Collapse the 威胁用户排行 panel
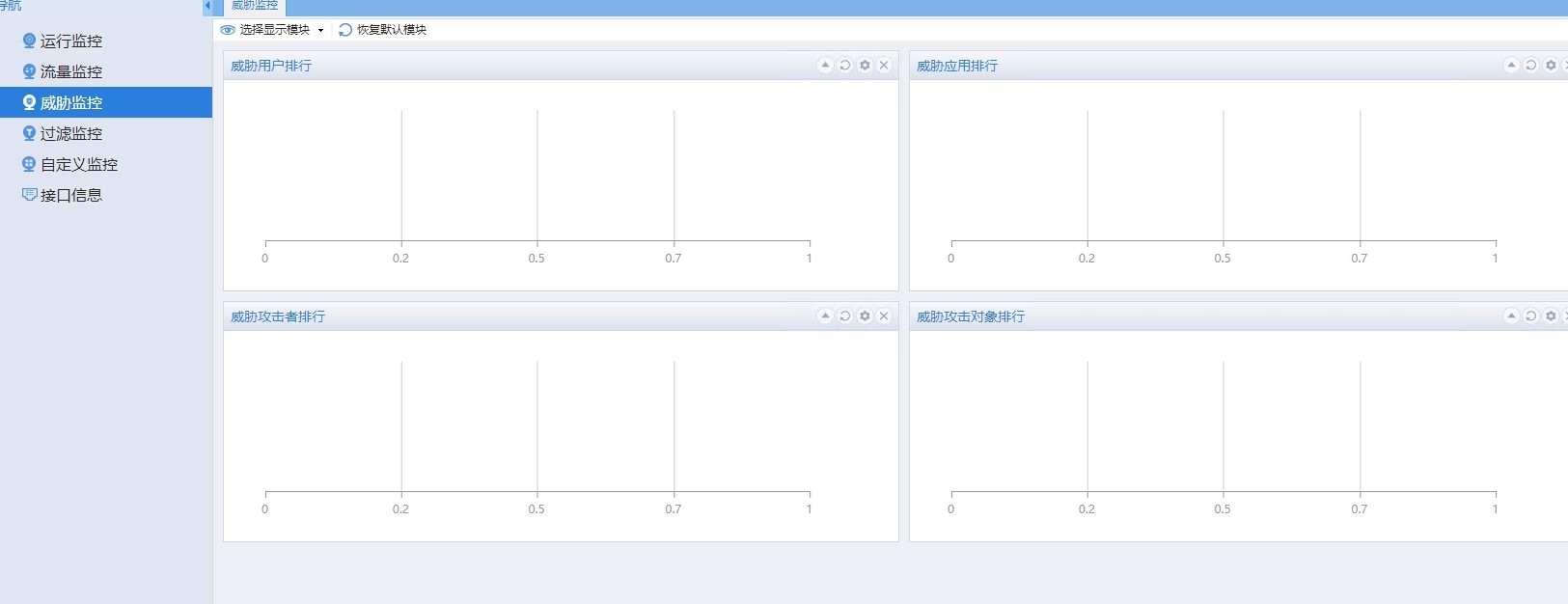Viewport: 1568px width, 604px height. (825, 65)
